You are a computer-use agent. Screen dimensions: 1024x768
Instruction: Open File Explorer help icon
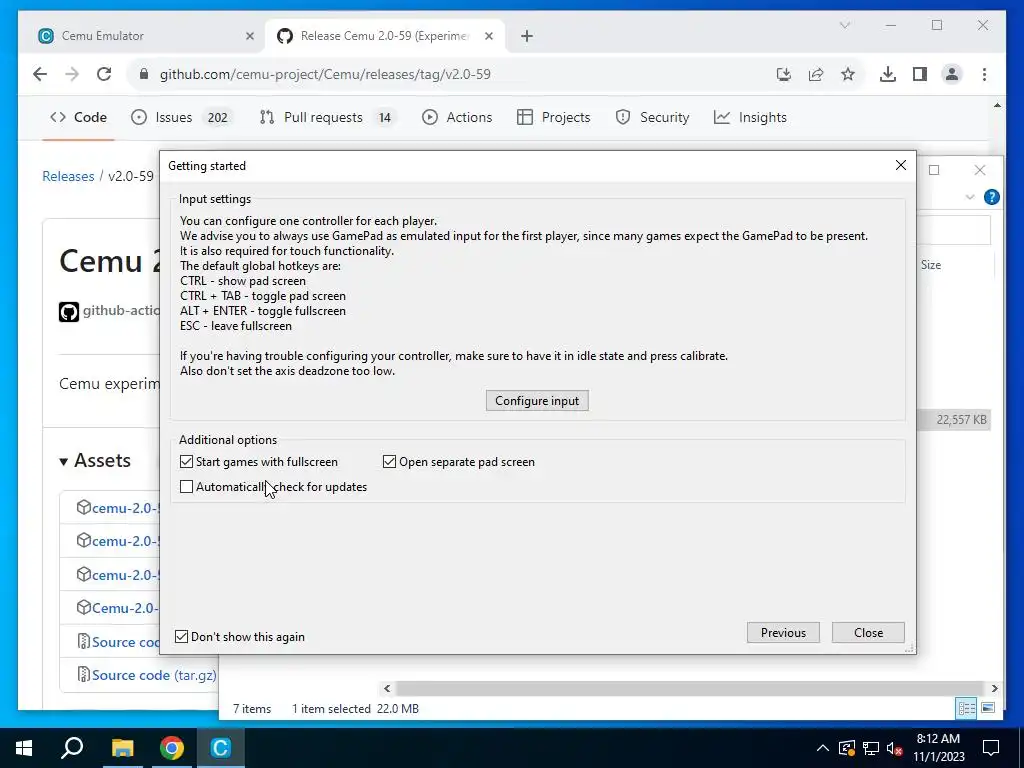coord(991,197)
